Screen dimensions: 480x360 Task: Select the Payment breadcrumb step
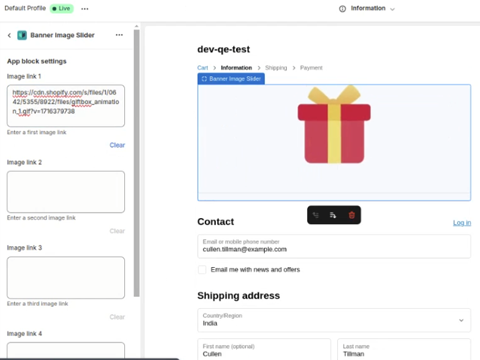coord(311,68)
